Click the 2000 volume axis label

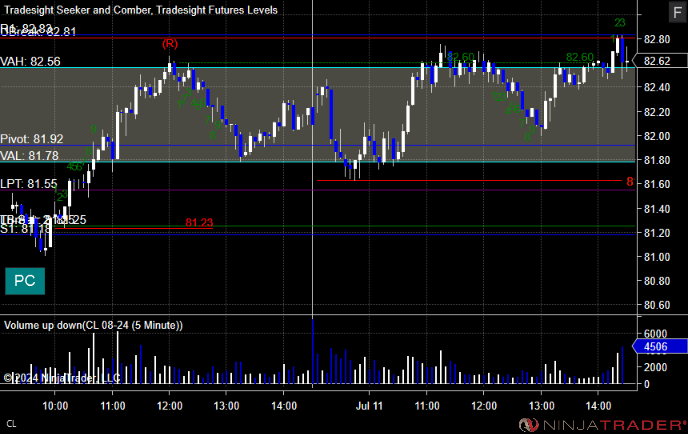pyautogui.click(x=655, y=367)
